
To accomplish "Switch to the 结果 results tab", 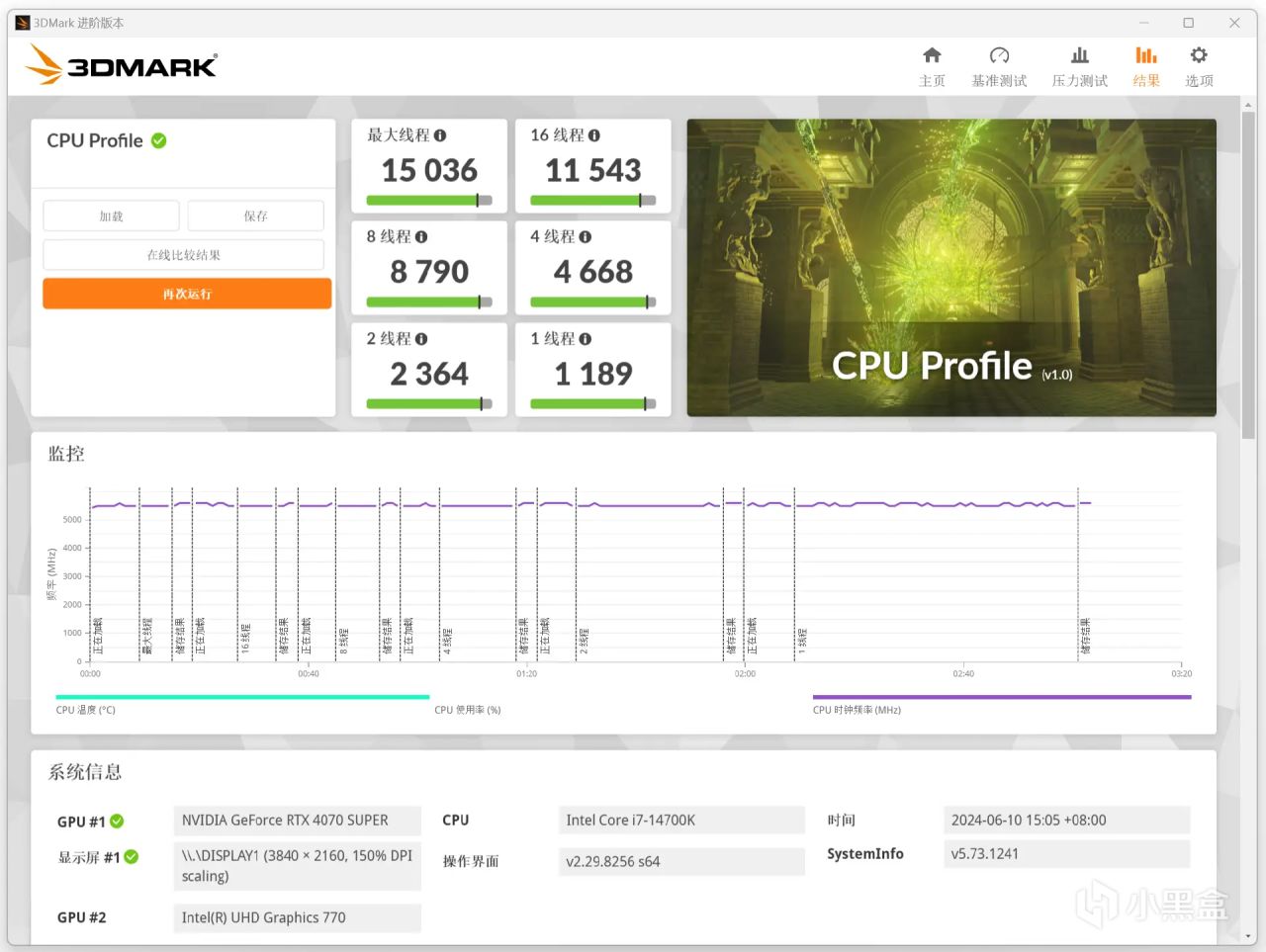I will 1146,66.
